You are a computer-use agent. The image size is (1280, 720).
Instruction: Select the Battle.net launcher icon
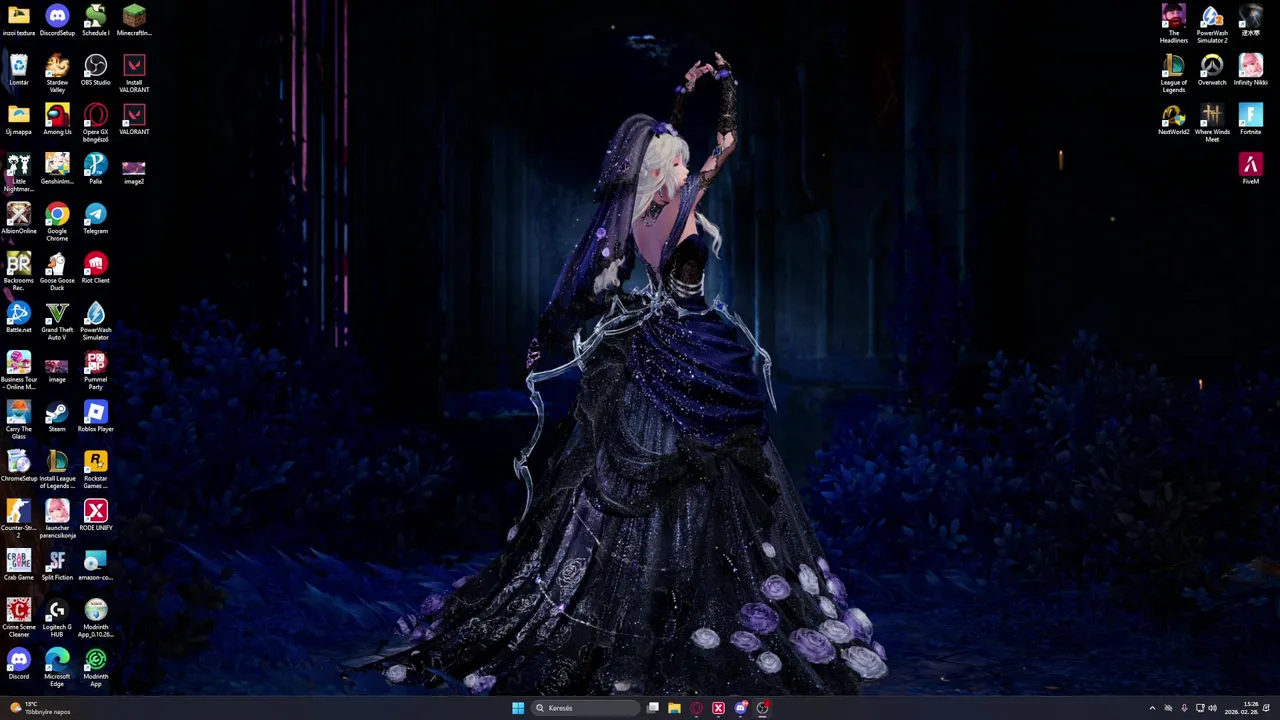tap(19, 317)
